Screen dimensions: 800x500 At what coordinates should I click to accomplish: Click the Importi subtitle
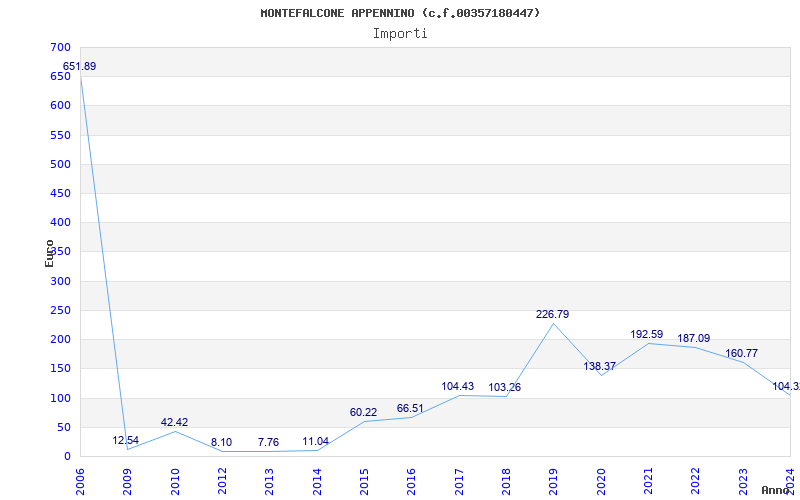point(400,33)
